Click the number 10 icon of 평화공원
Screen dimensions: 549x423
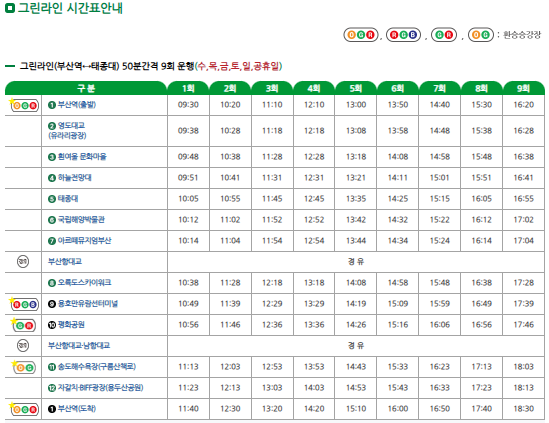point(52,325)
